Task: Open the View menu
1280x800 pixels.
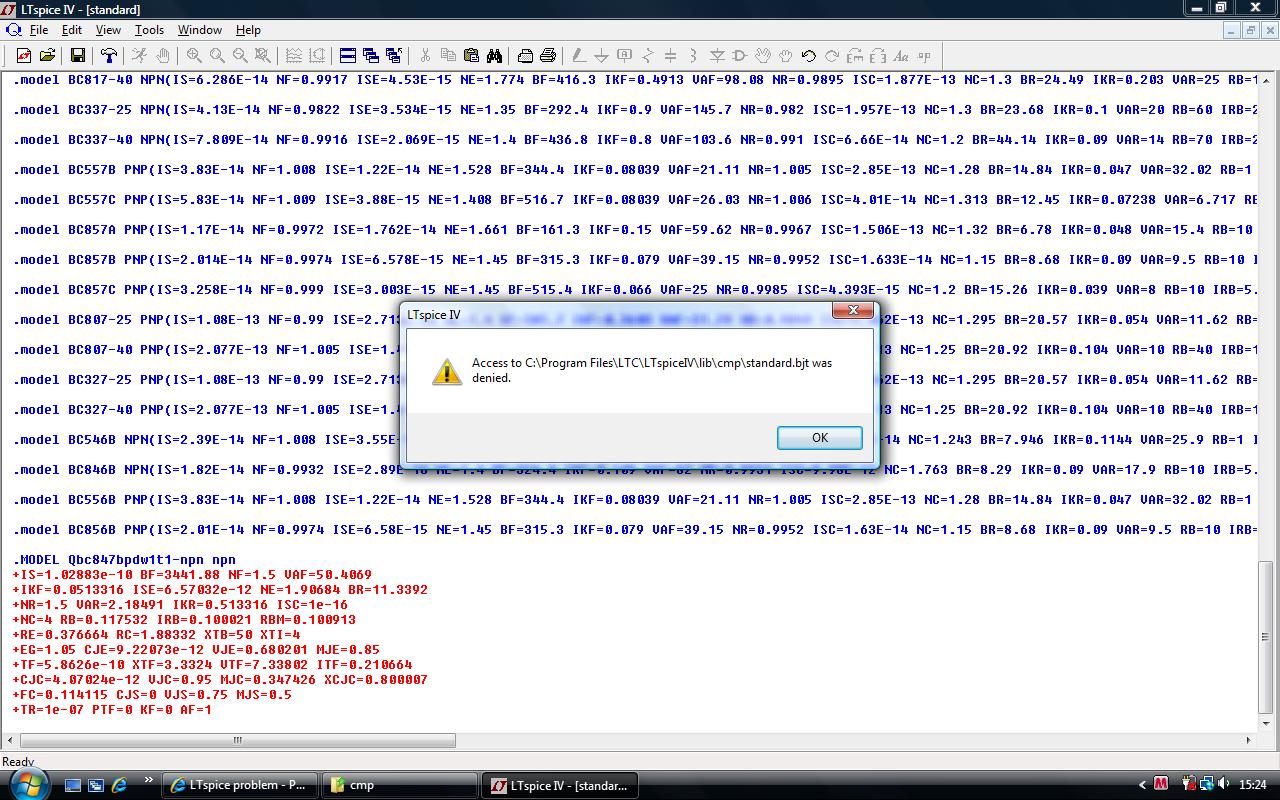Action: 108,30
